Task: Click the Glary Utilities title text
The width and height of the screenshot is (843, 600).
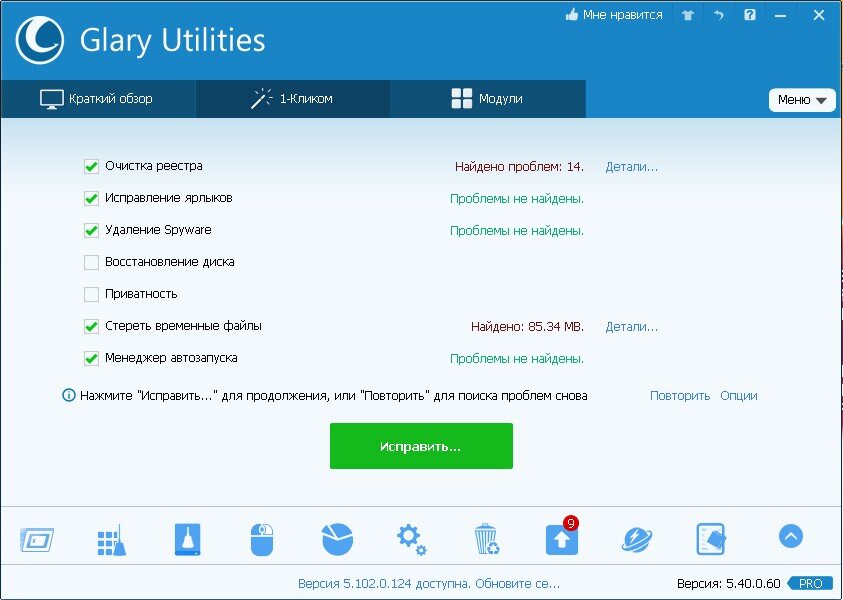Action: 173,40
